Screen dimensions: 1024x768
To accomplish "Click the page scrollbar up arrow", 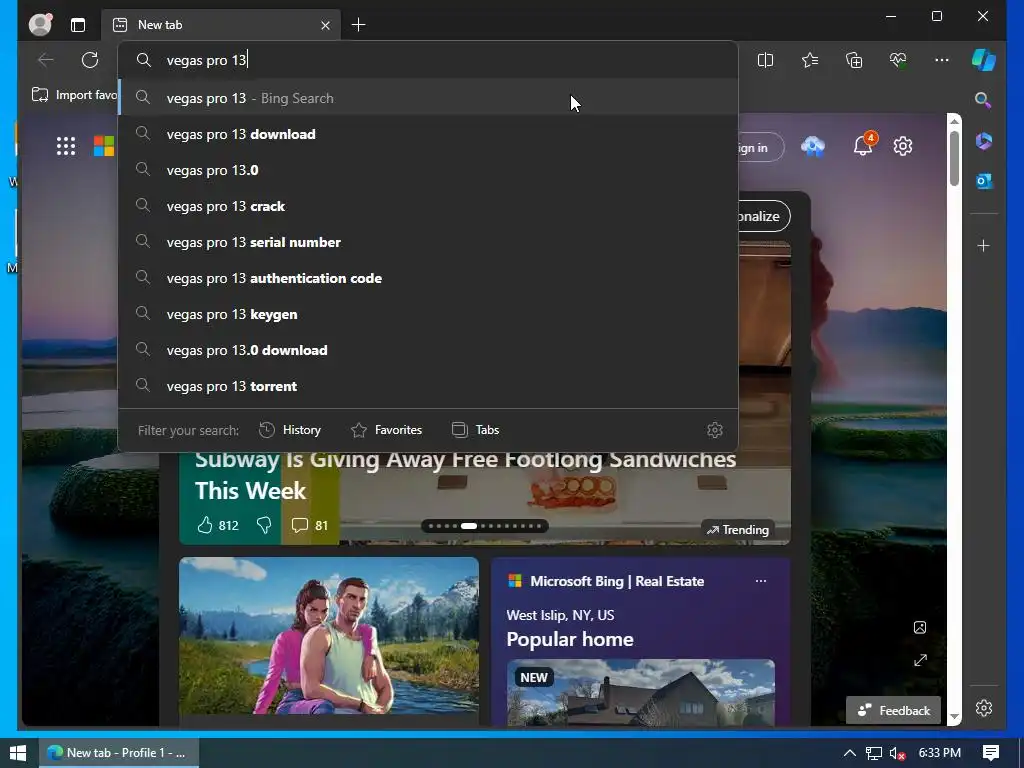I will click(954, 121).
